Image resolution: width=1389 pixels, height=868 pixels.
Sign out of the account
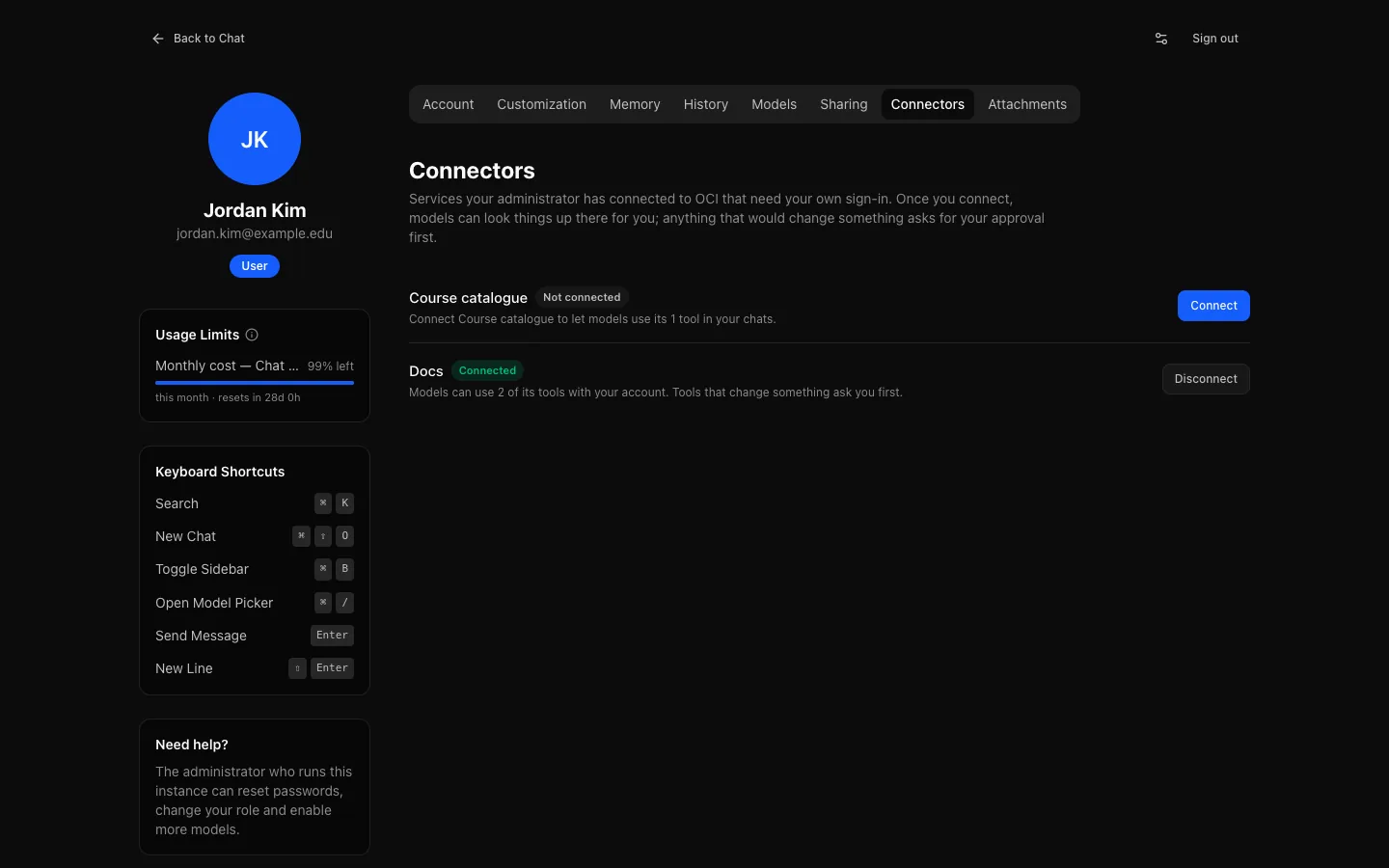click(1215, 39)
